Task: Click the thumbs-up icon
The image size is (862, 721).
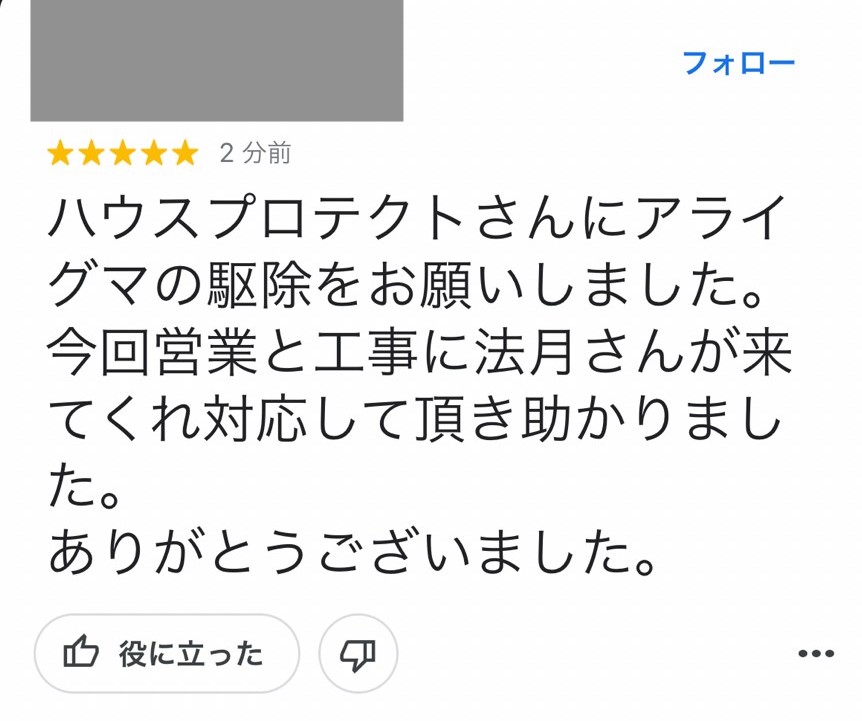Action: pos(81,655)
